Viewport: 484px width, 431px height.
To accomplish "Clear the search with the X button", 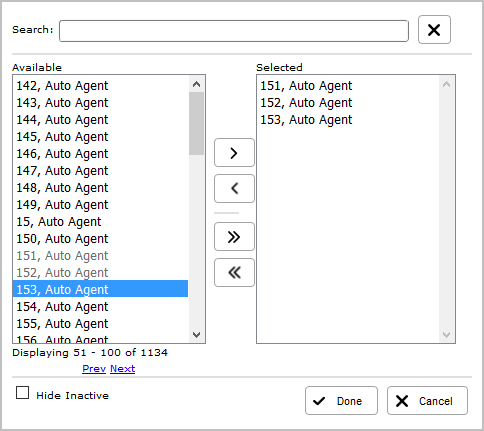I will point(434,30).
